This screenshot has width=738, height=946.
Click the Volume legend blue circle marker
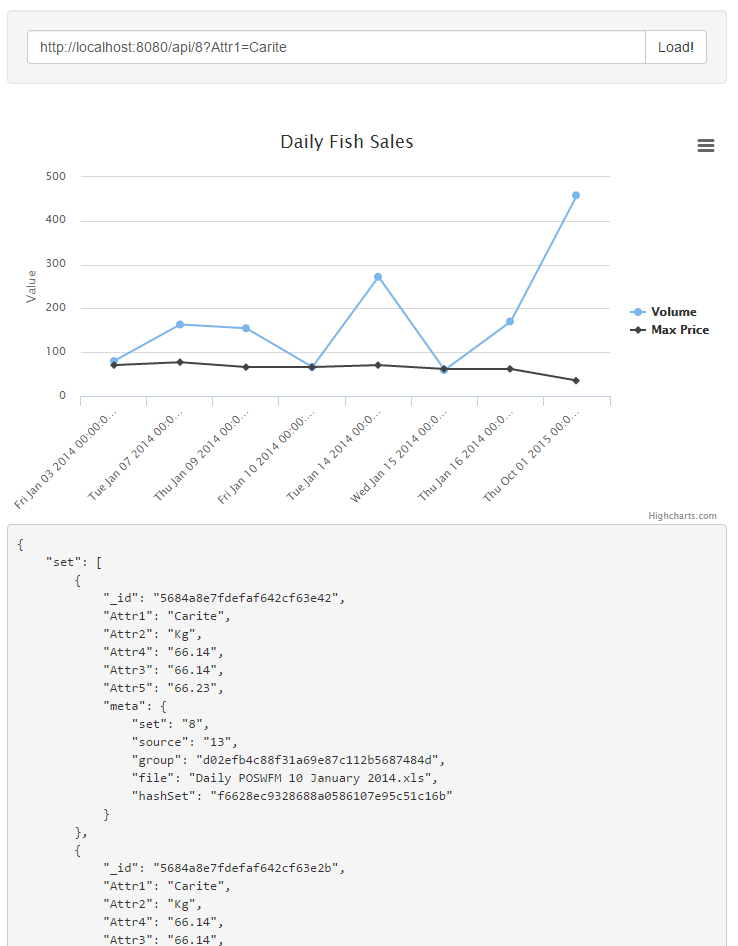(x=638, y=312)
